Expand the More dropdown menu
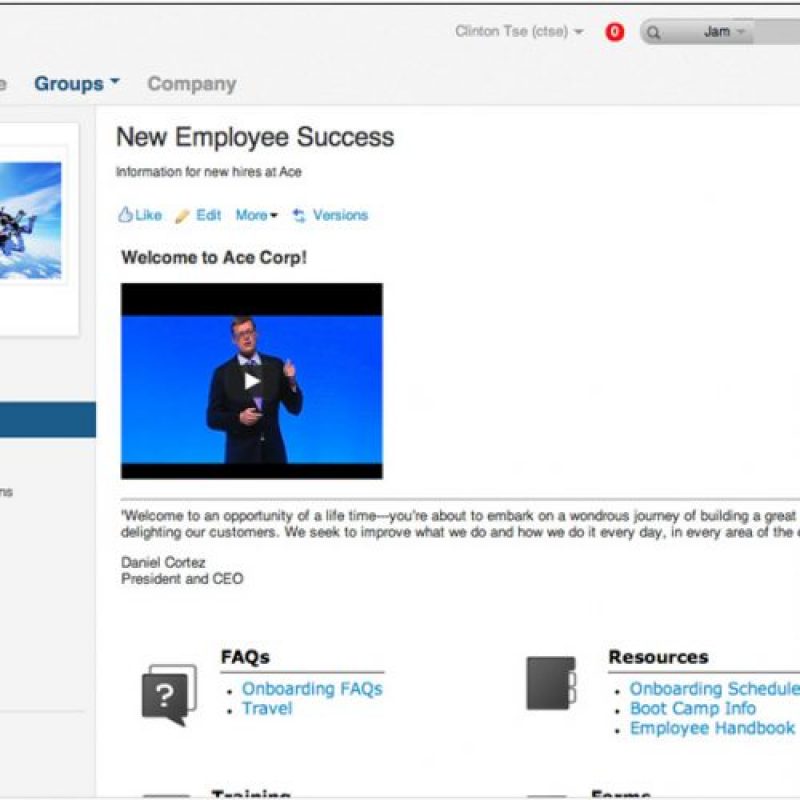Screen dimensions: 800x800 [x=256, y=215]
